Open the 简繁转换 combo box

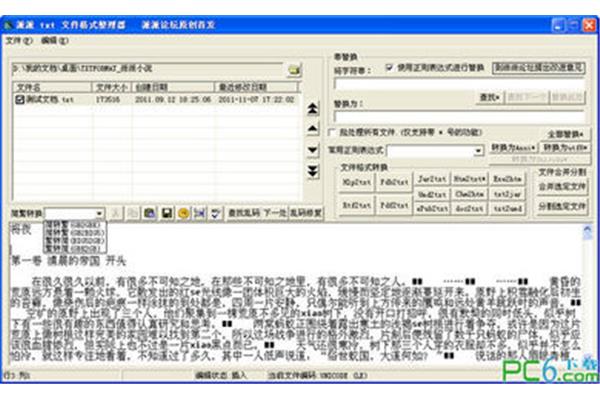pyautogui.click(x=99, y=213)
